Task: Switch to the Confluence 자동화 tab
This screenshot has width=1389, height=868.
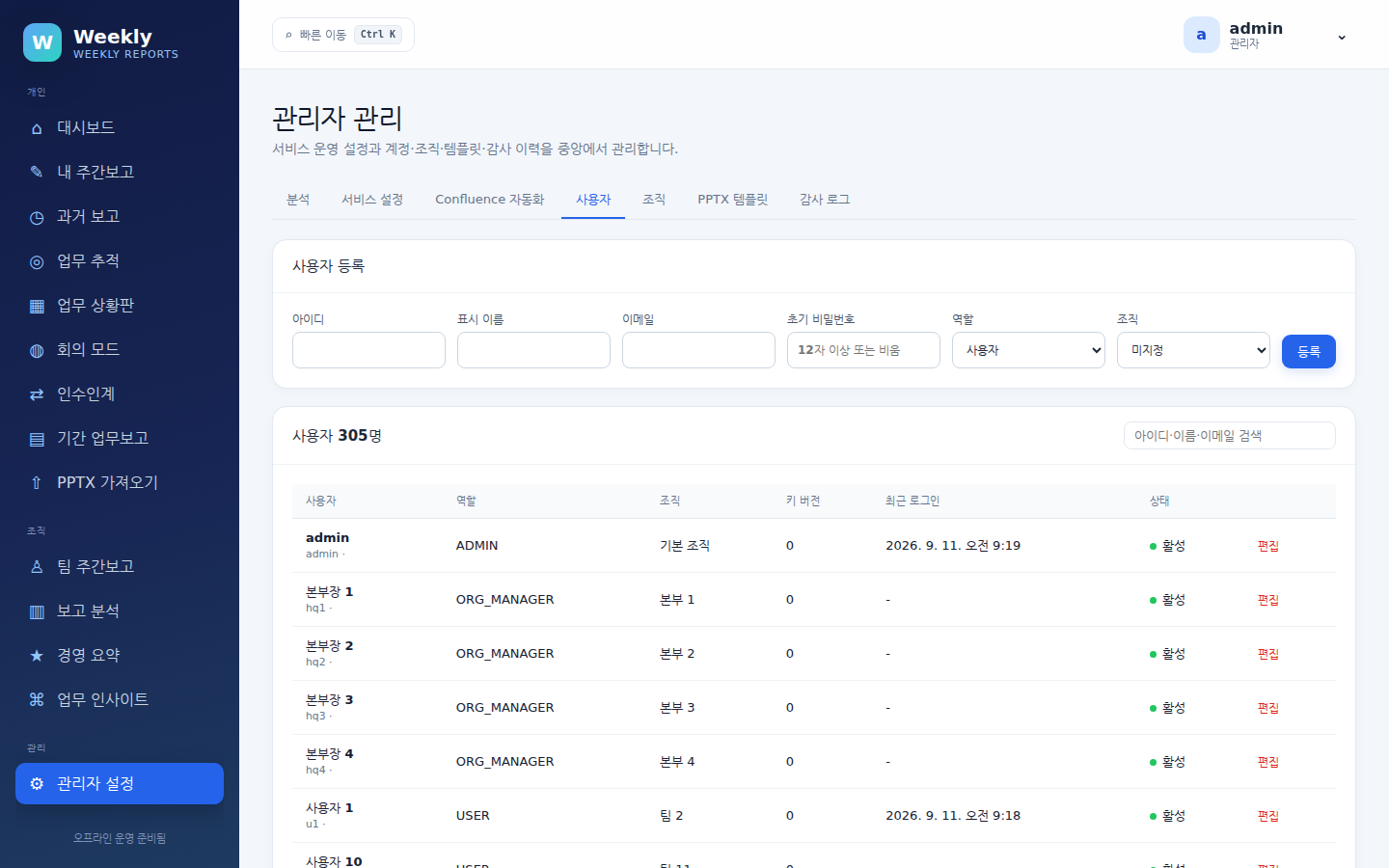Action: (489, 200)
